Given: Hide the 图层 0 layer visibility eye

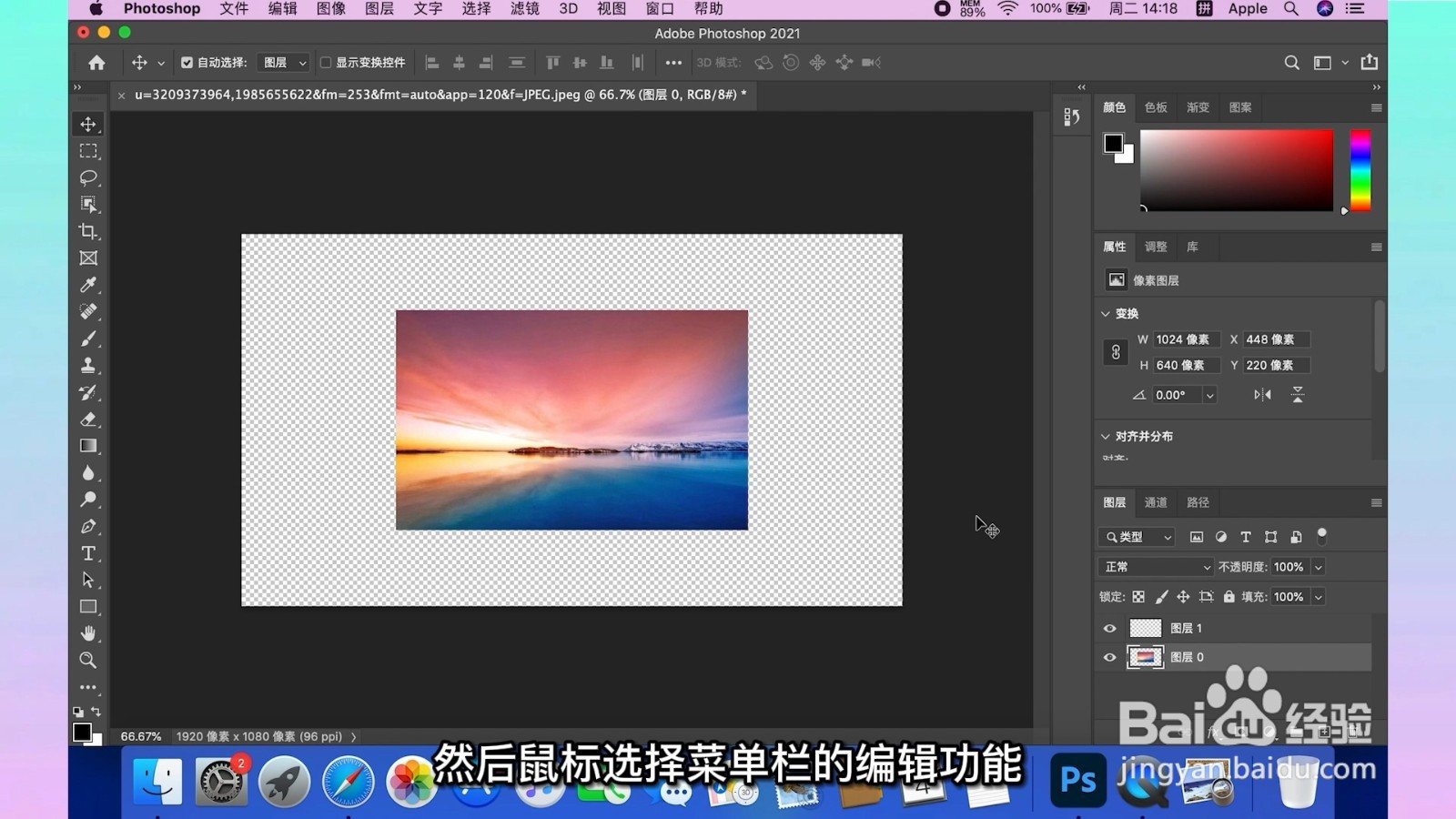Looking at the screenshot, I should [1109, 657].
